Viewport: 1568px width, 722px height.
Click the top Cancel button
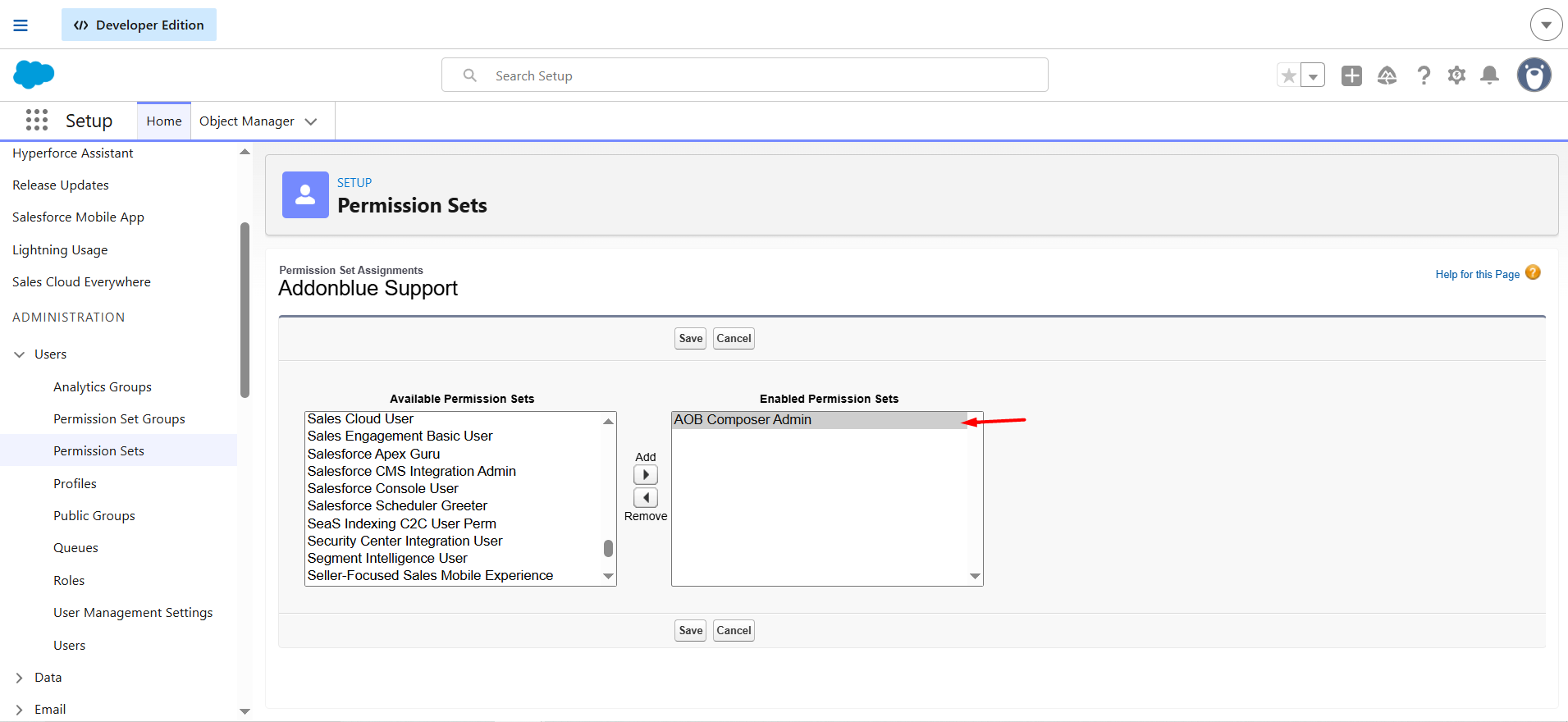tap(734, 338)
